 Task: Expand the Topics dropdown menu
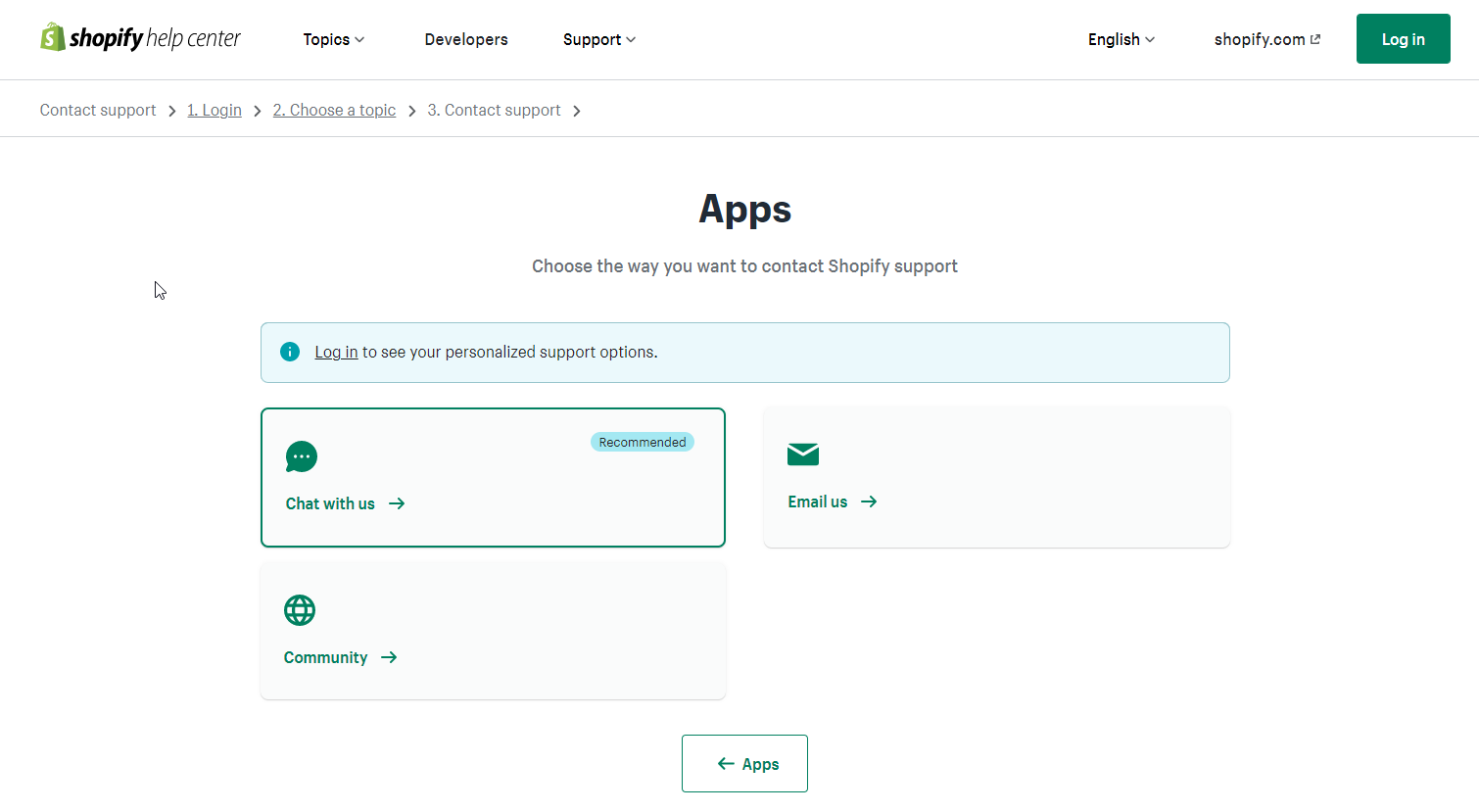point(333,39)
